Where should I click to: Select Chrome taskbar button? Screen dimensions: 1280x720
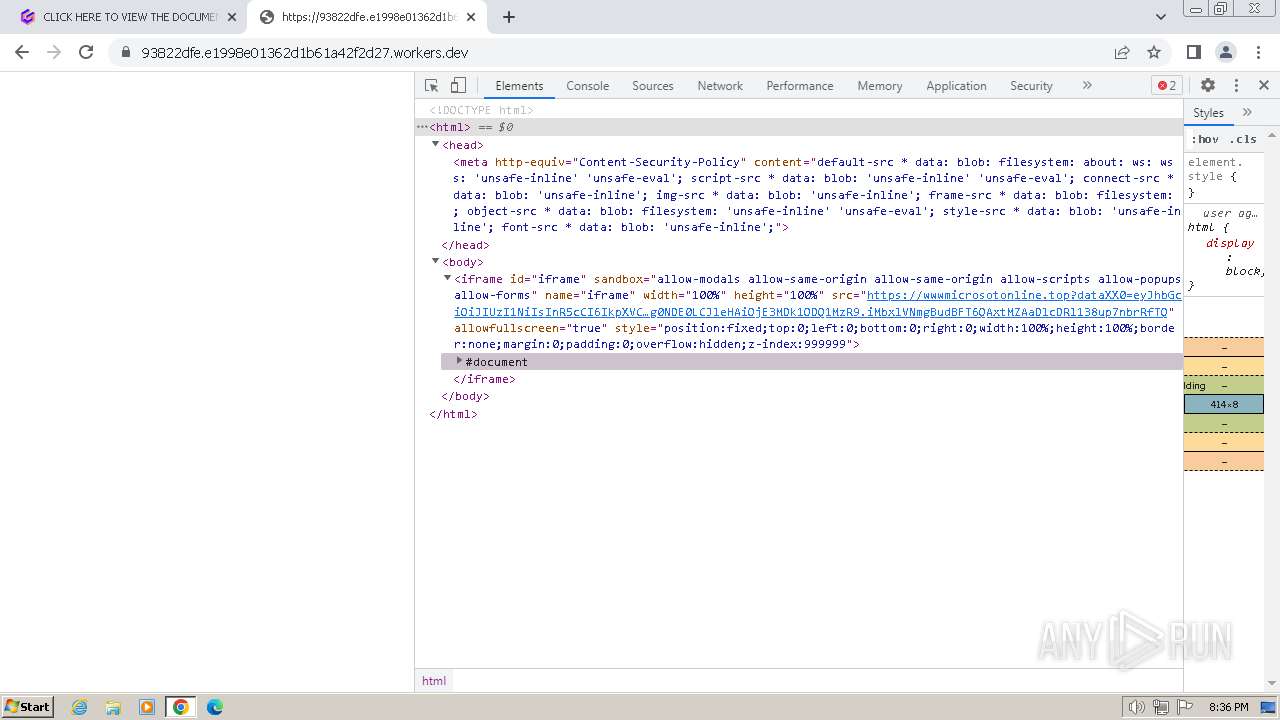(x=180, y=707)
